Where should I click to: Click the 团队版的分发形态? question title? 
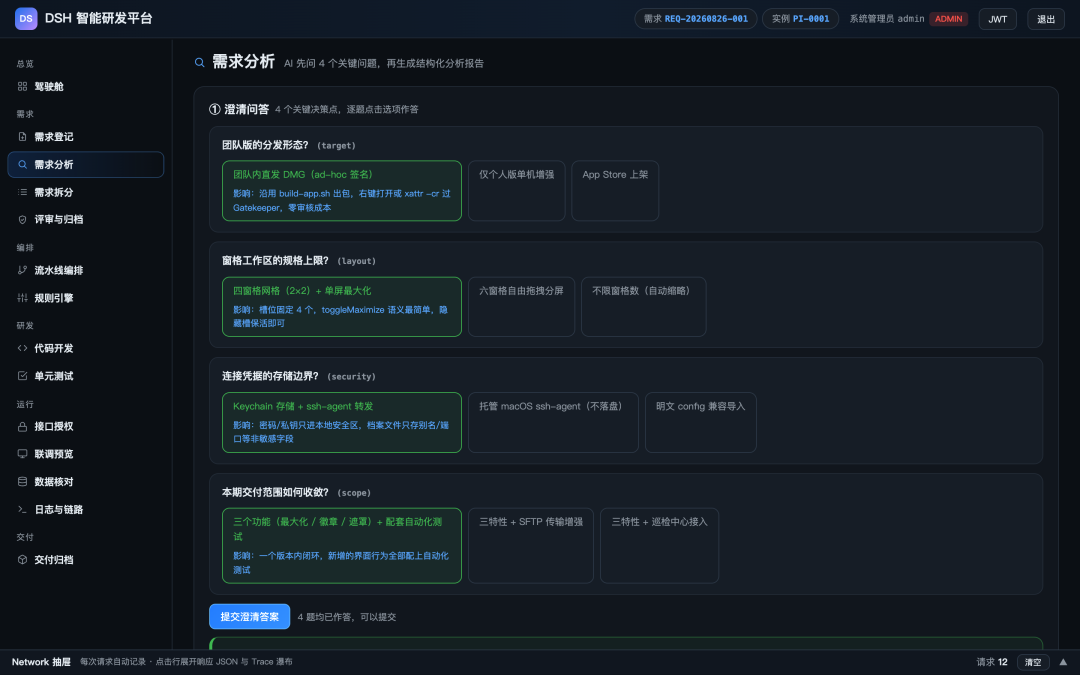[x=265, y=145]
